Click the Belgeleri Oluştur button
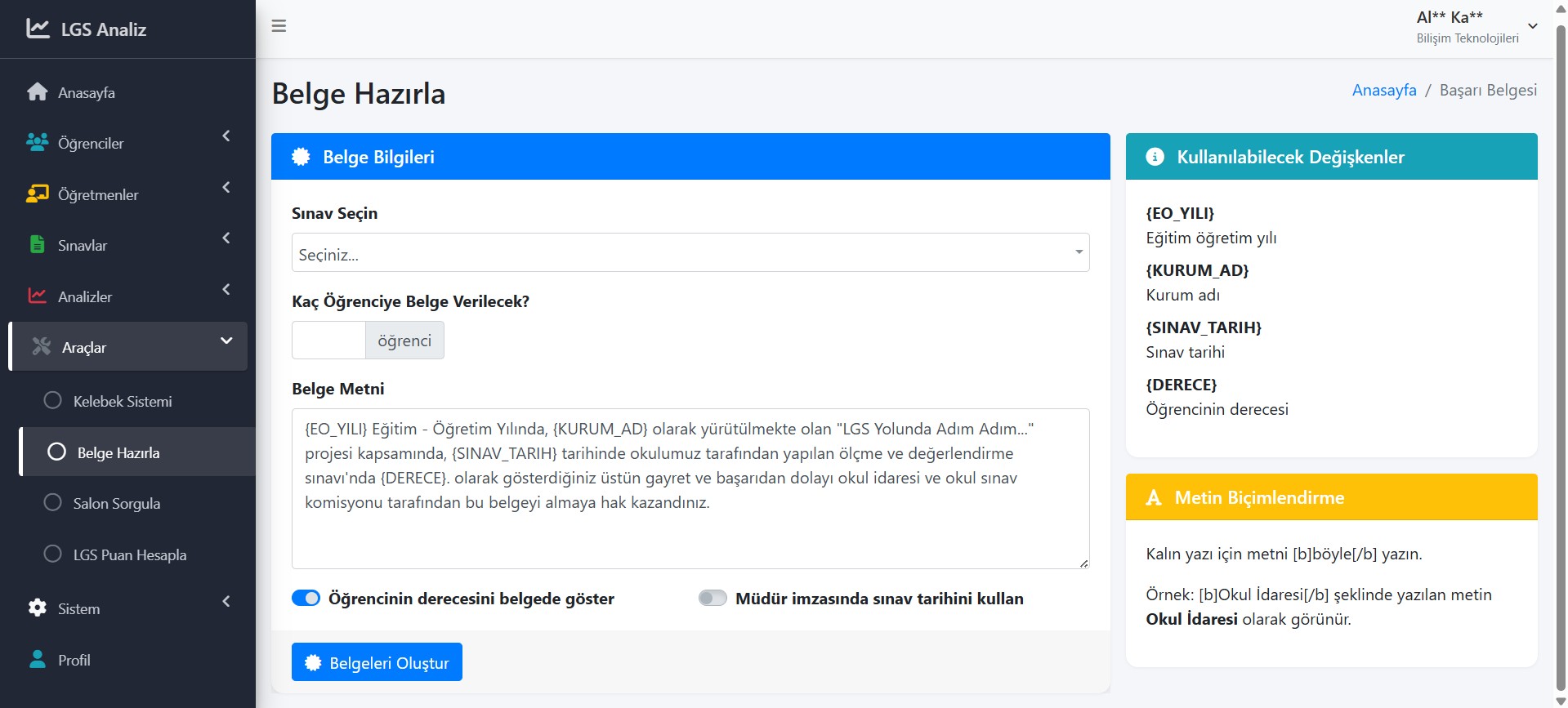1568x708 pixels. pos(377,662)
